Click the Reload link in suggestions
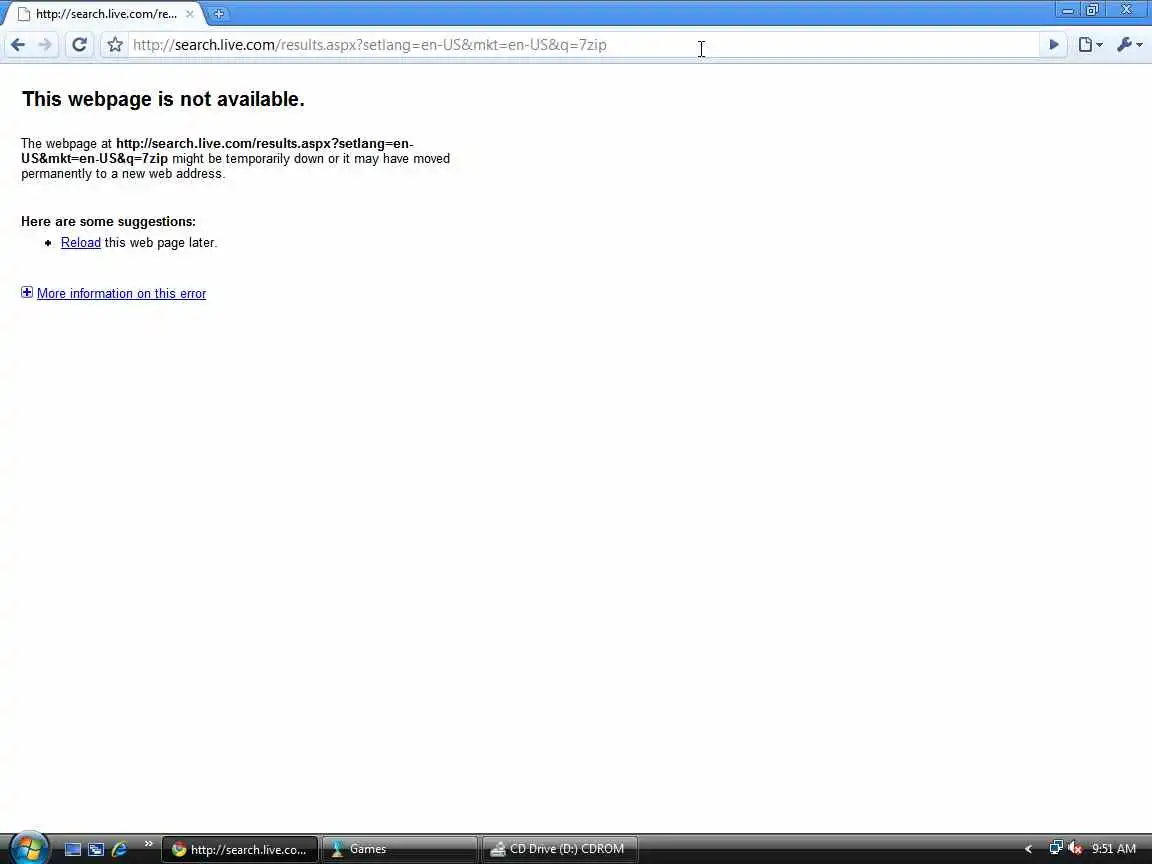The height and width of the screenshot is (864, 1152). pos(81,242)
